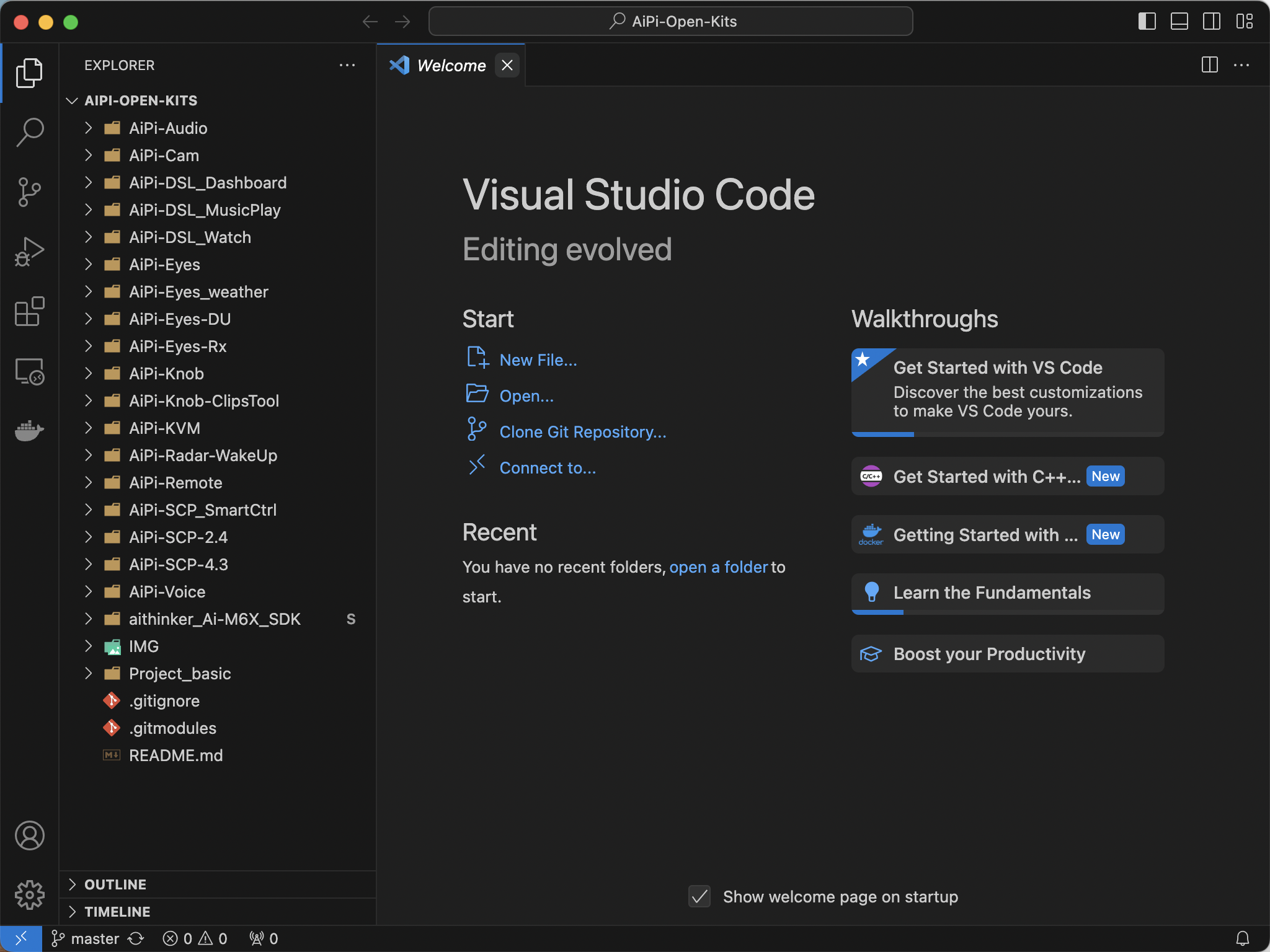Click the AiPi-Open-Kits command center search box
The image size is (1270, 952).
click(670, 22)
